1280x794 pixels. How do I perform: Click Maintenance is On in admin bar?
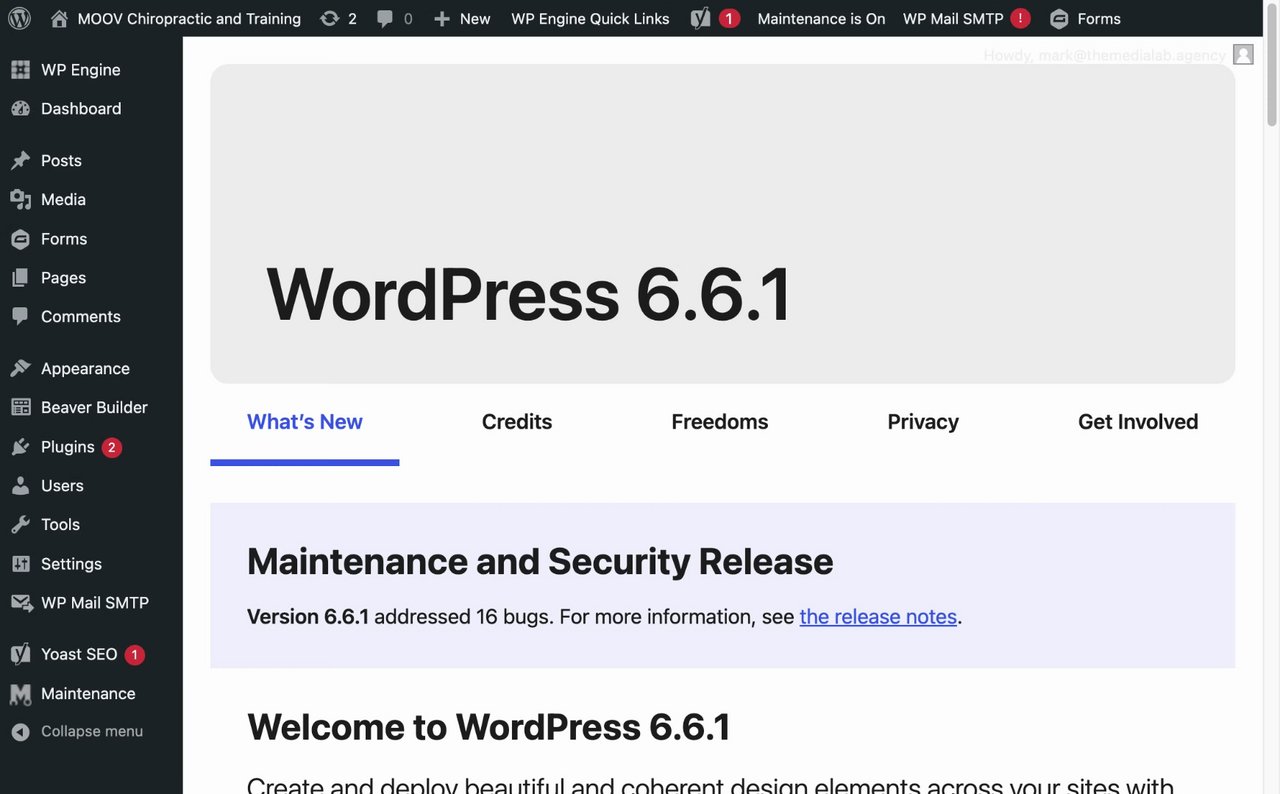[821, 19]
